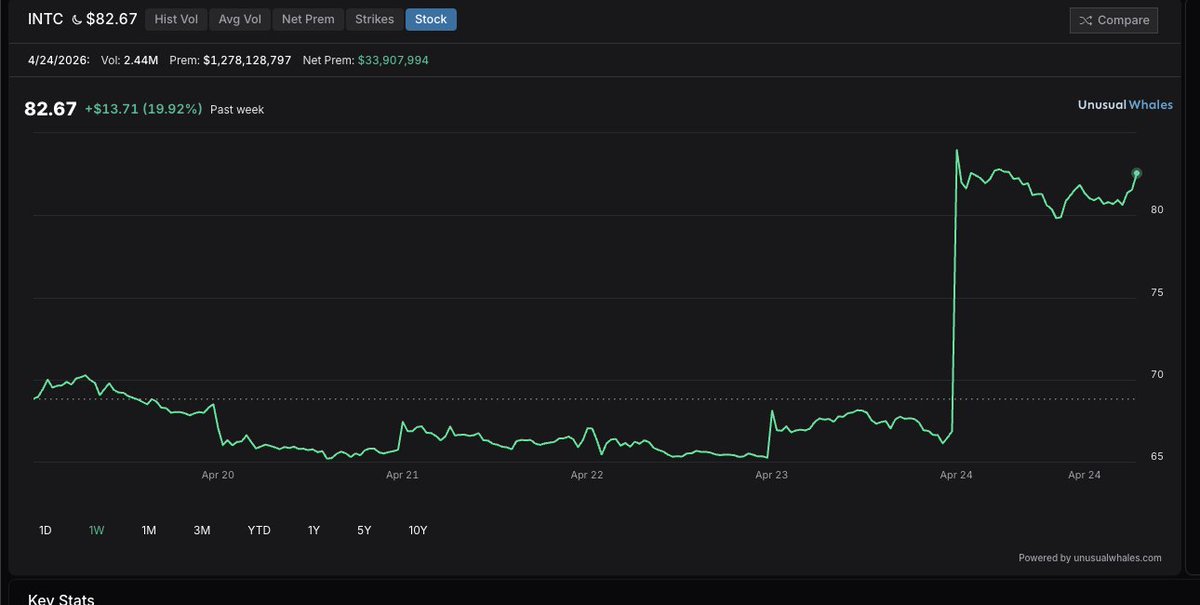Open the Powered by unusualwhales.com link
This screenshot has width=1200, height=605.
point(1090,558)
